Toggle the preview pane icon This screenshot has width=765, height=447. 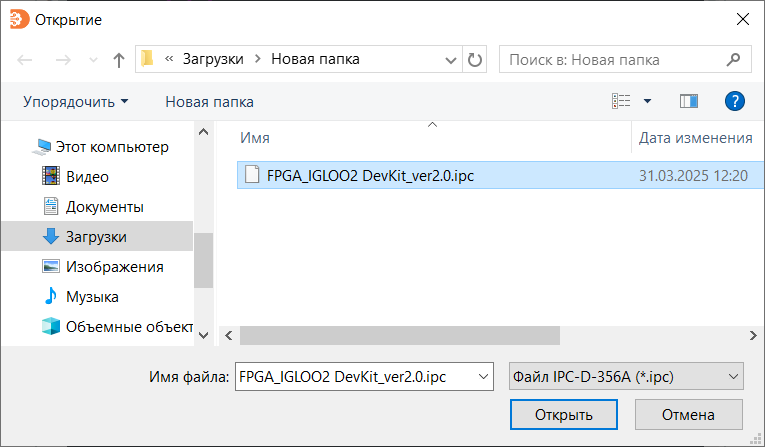coord(689,101)
